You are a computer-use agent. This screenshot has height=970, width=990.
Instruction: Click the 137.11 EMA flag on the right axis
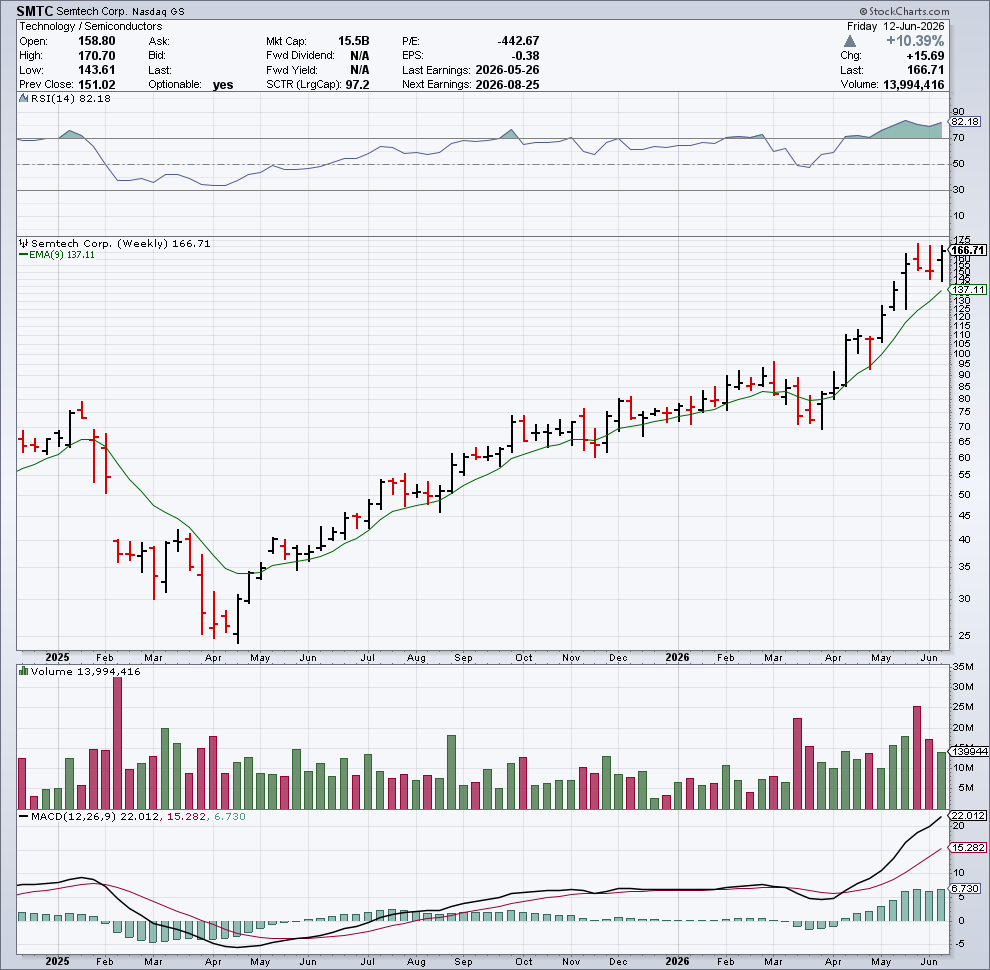tap(968, 290)
